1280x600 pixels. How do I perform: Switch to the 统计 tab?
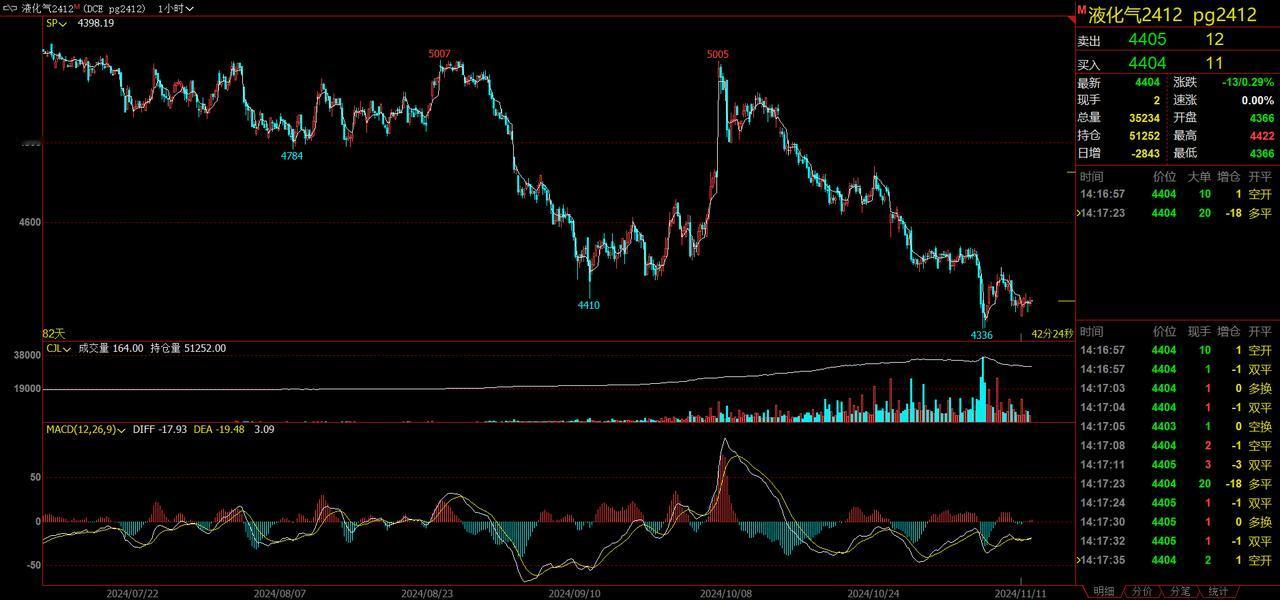[x=1218, y=592]
